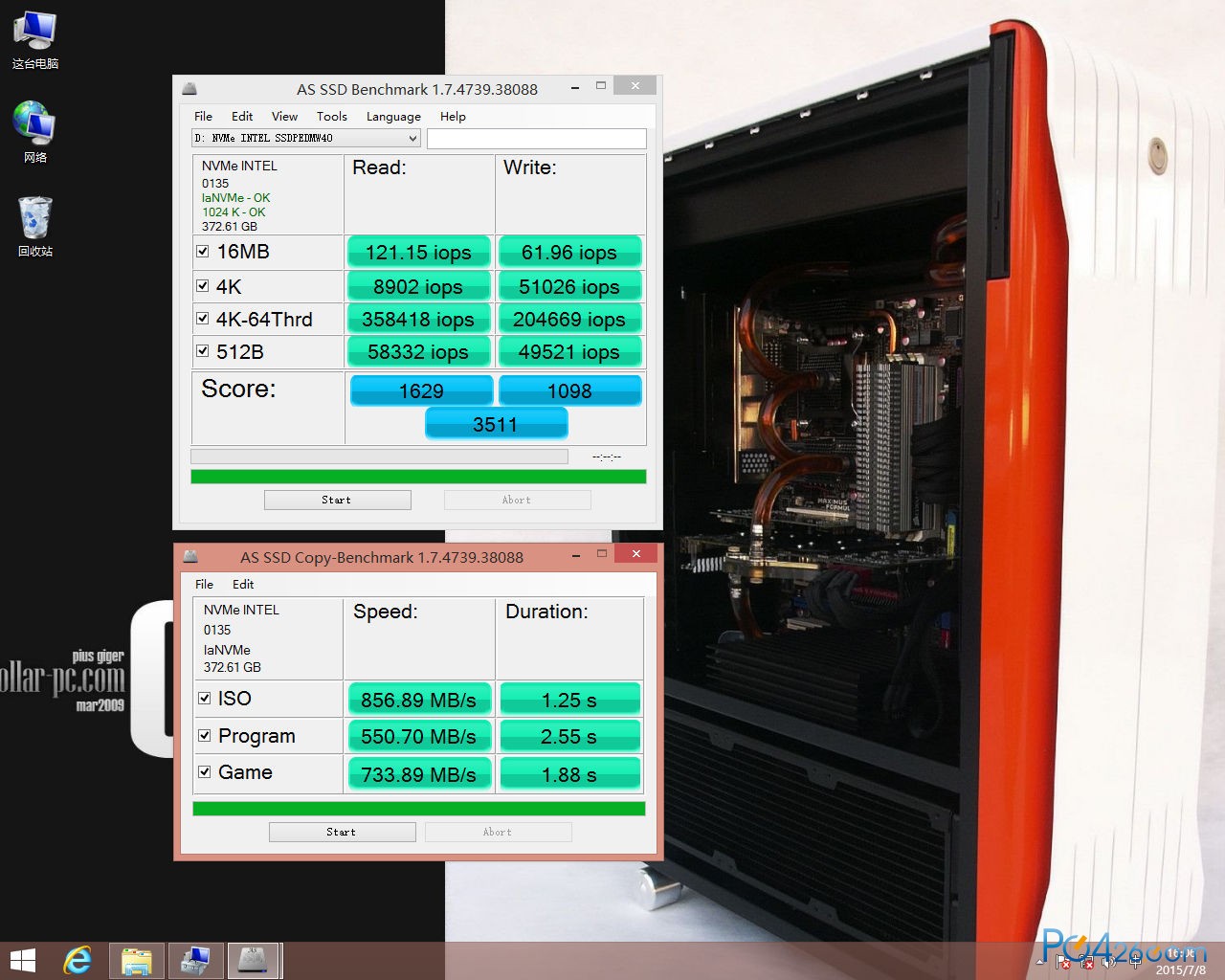
Task: Open the computer/system taskbar icon
Action: [x=195, y=960]
